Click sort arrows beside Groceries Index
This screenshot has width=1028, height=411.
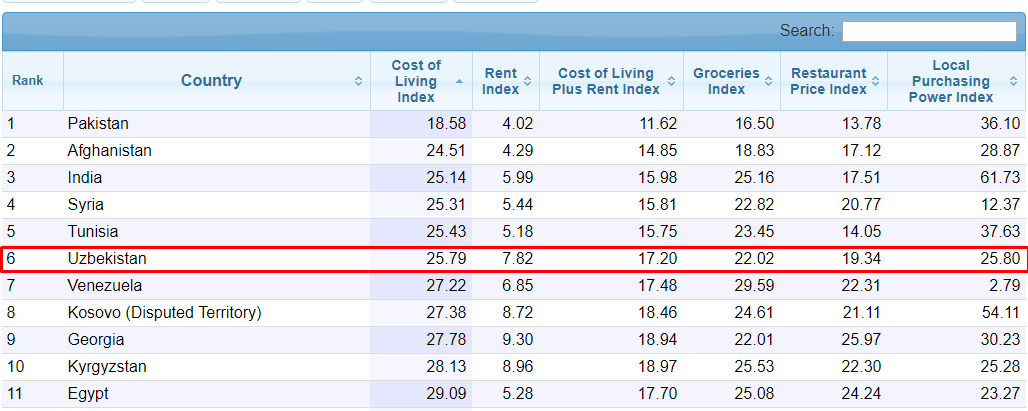768,82
